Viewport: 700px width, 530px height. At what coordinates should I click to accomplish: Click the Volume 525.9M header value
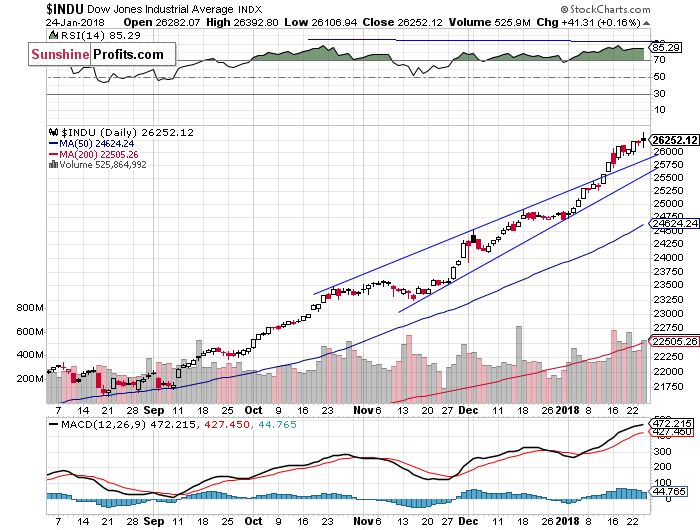tap(490, 22)
